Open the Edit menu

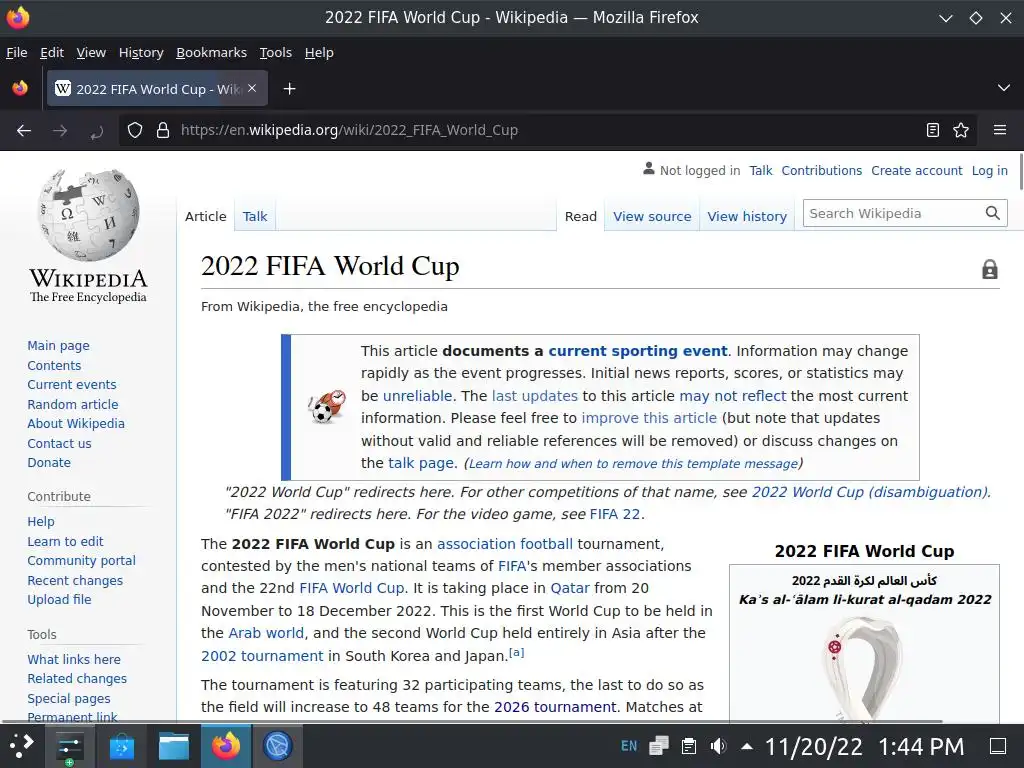pos(52,52)
